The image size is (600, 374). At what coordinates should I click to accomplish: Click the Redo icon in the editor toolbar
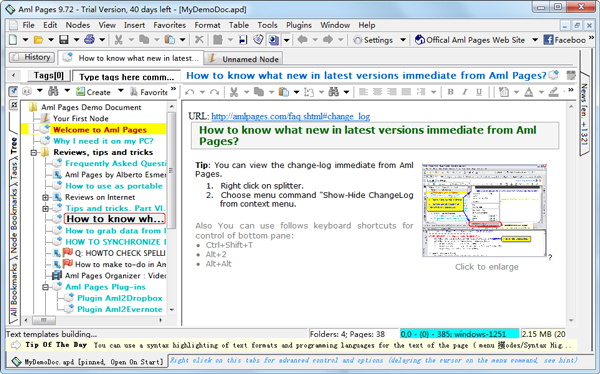[215, 92]
